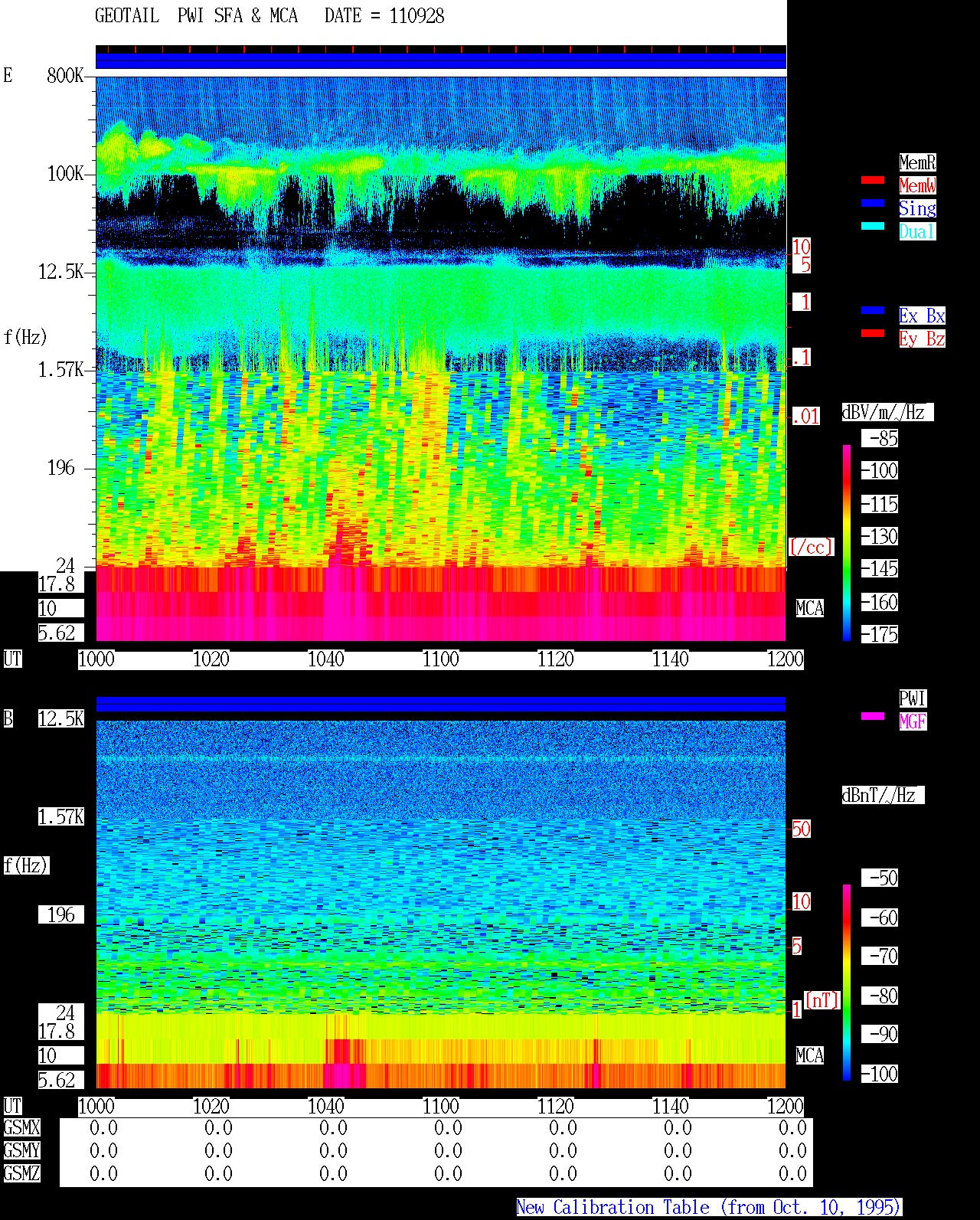980x1220 pixels.
Task: Click the blue Sing legend swatch
Action: pyautogui.click(x=873, y=204)
